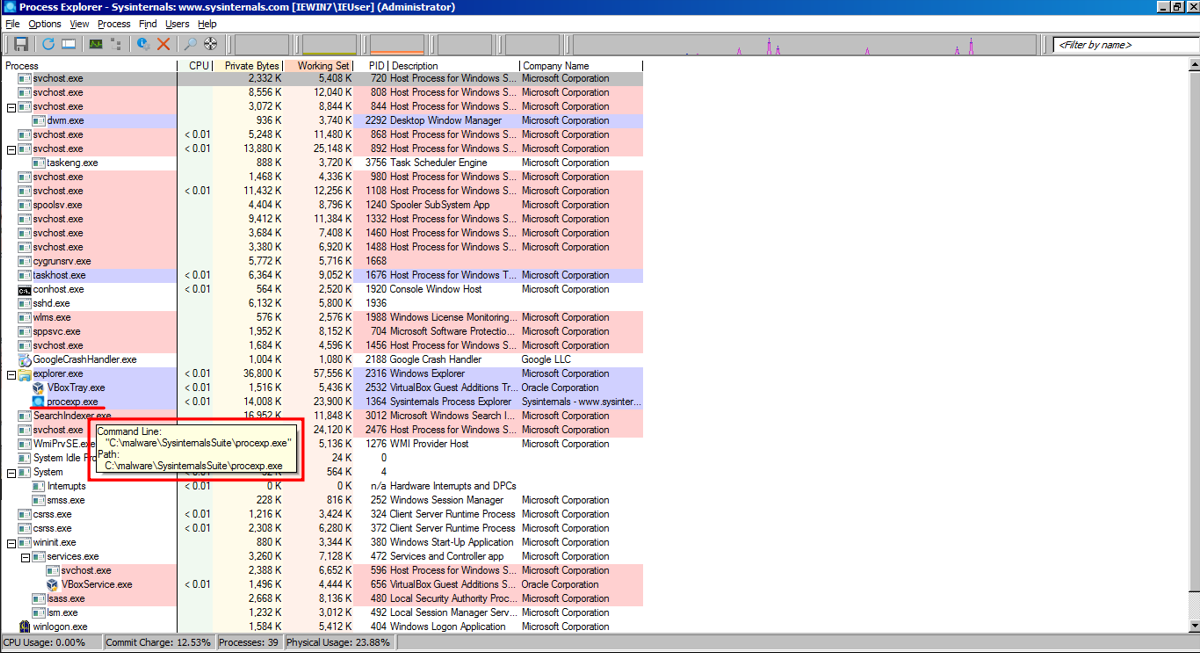Click the taskeng.exe process icon
1200x653 pixels.
coord(39,162)
